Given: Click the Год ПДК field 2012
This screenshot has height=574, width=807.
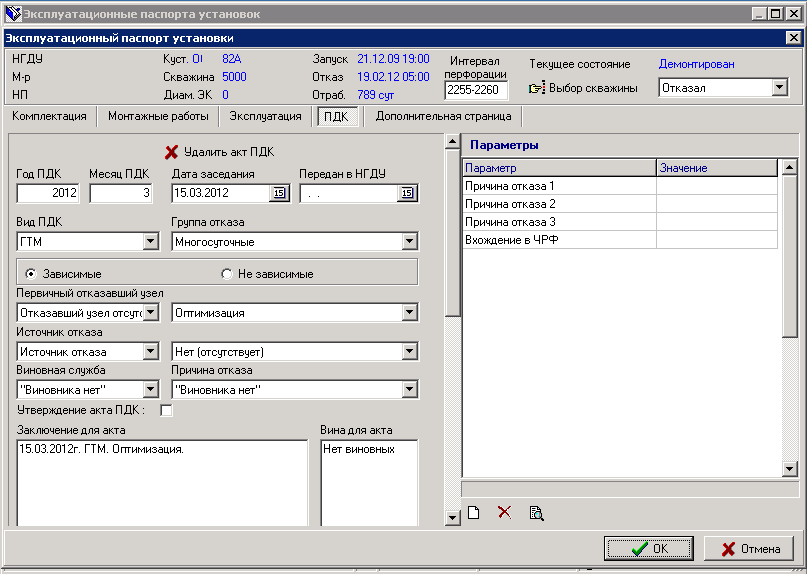Looking at the screenshot, I should [48, 193].
